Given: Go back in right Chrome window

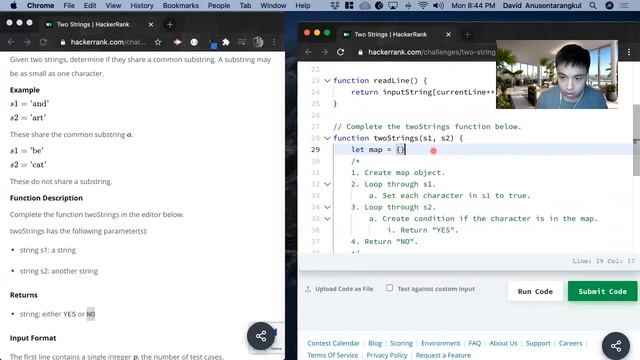Looking at the screenshot, I should (309, 52).
